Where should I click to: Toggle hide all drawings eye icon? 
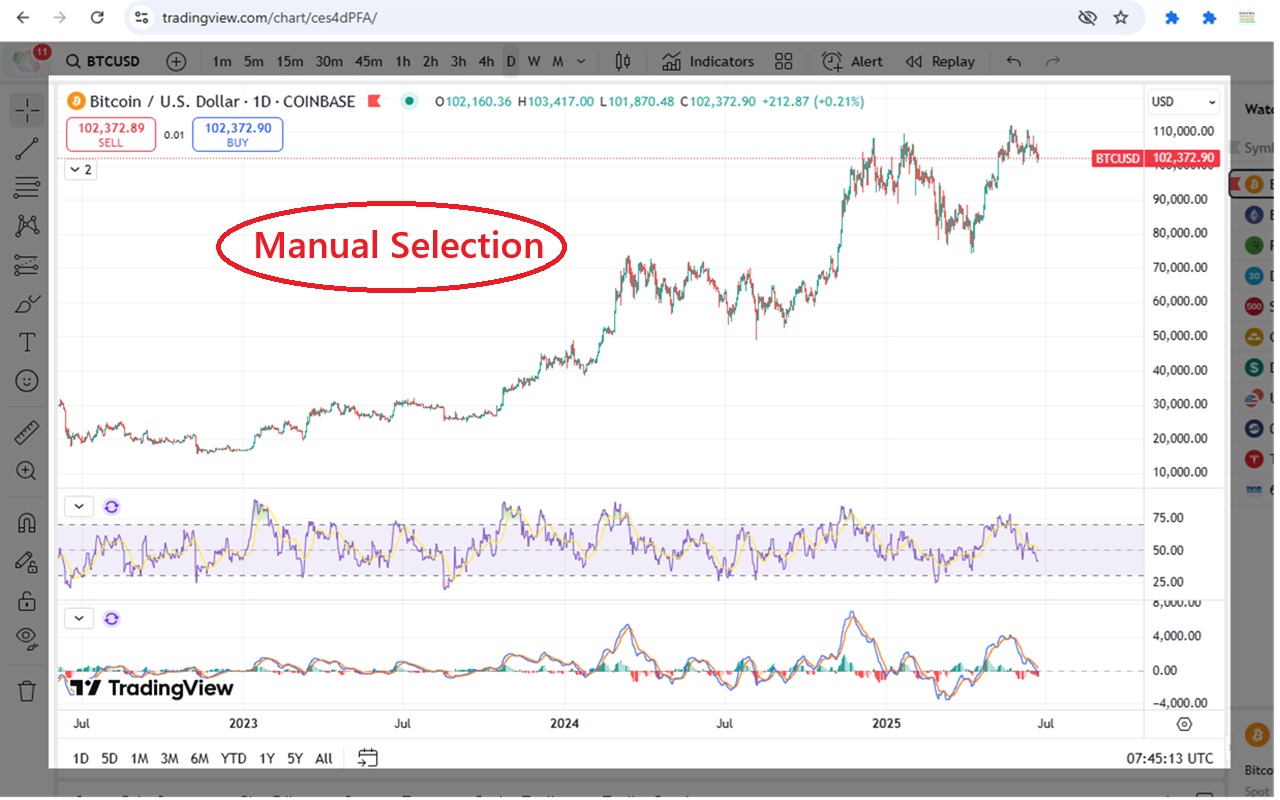26,638
